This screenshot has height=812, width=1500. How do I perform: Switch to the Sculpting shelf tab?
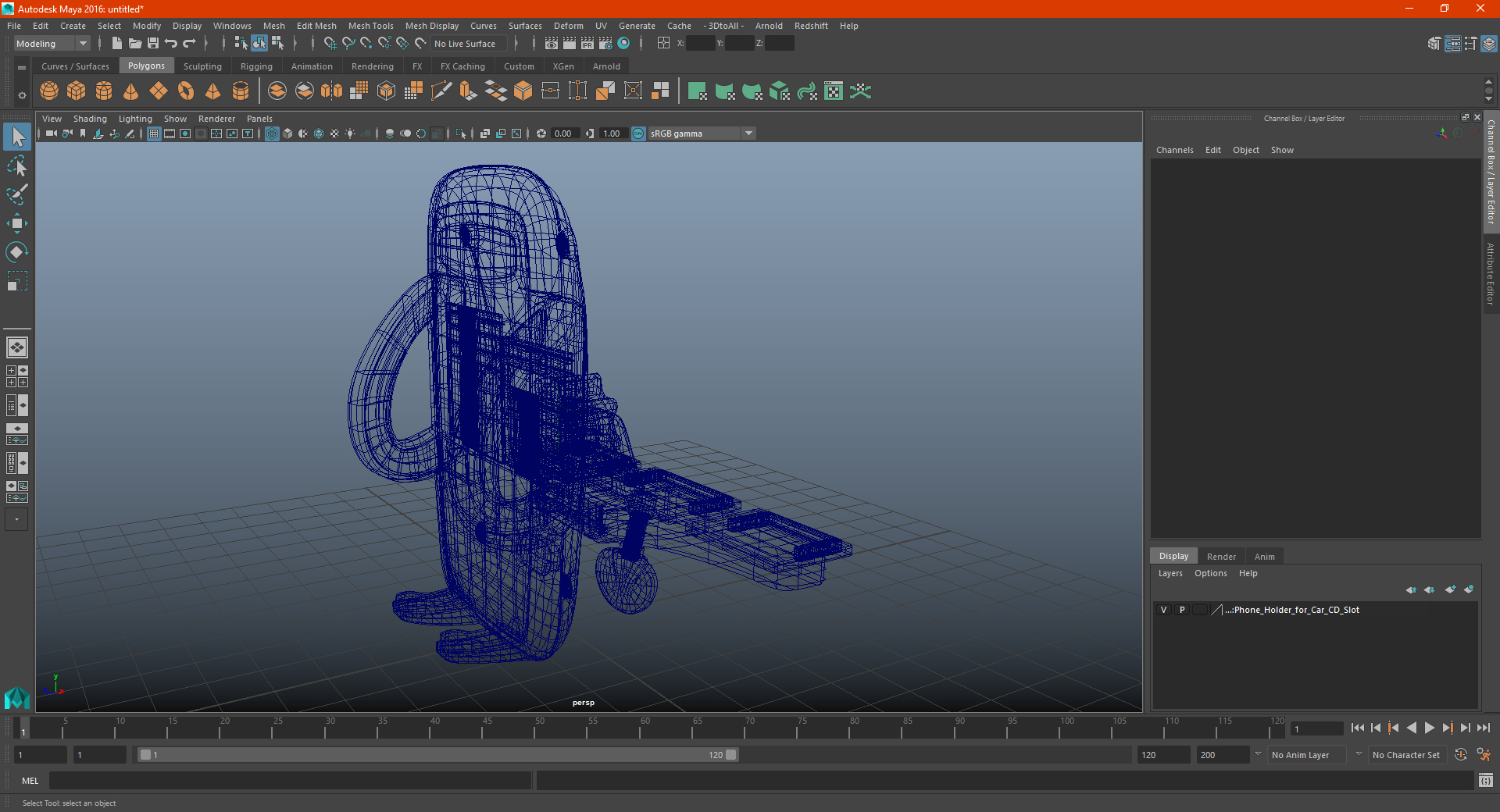point(202,66)
